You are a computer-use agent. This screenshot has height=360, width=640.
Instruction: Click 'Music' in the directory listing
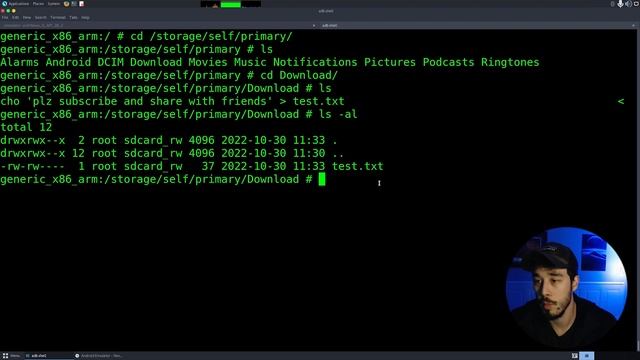(250, 62)
